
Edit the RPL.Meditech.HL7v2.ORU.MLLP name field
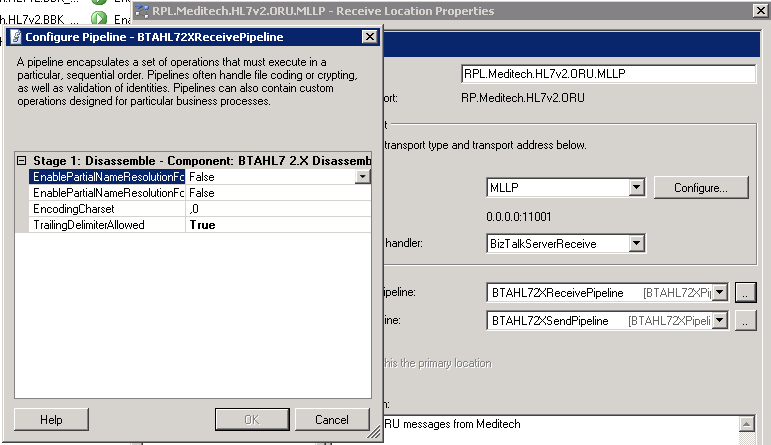608,74
